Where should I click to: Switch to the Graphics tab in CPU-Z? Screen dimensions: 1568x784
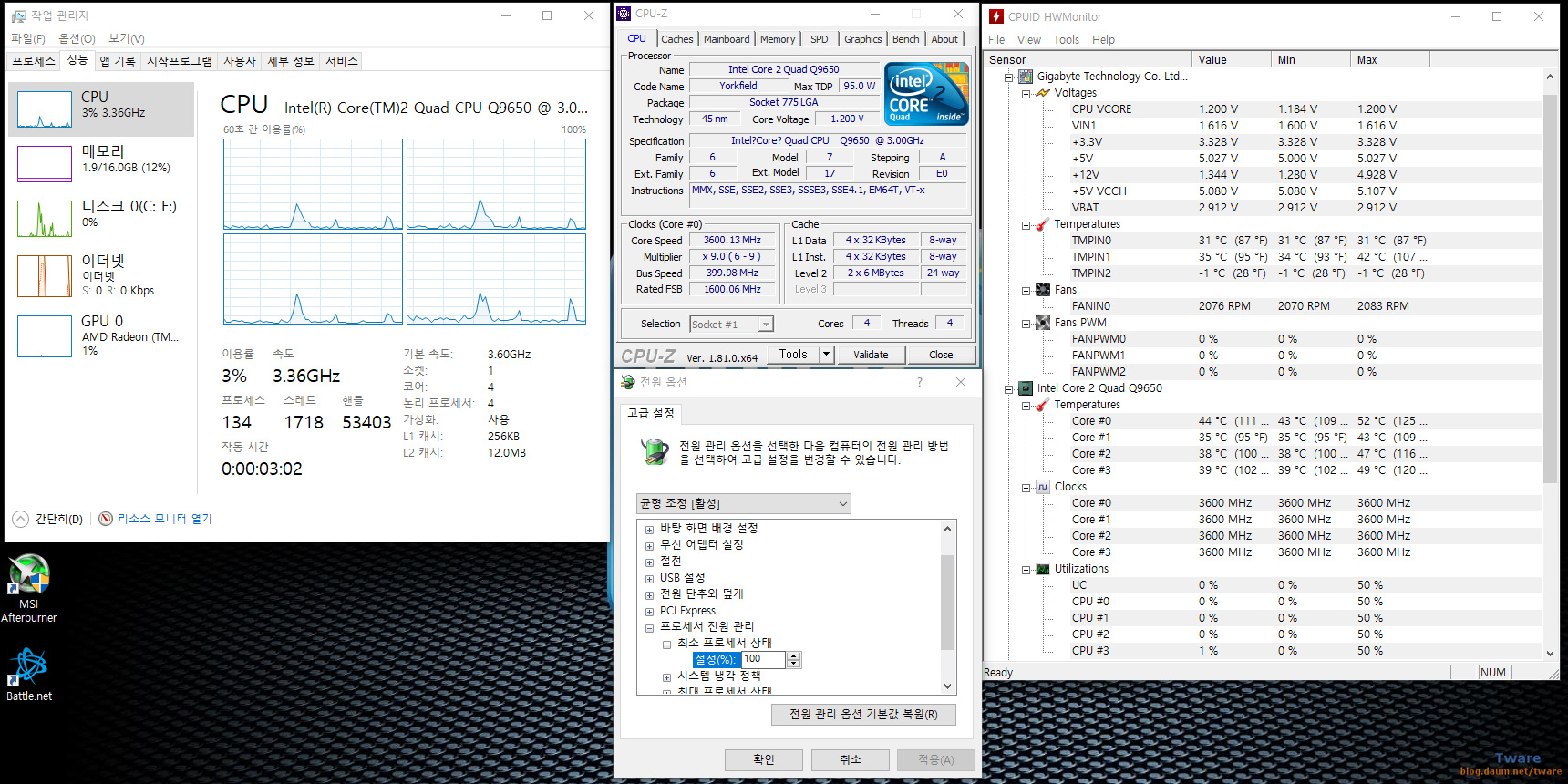862,39
